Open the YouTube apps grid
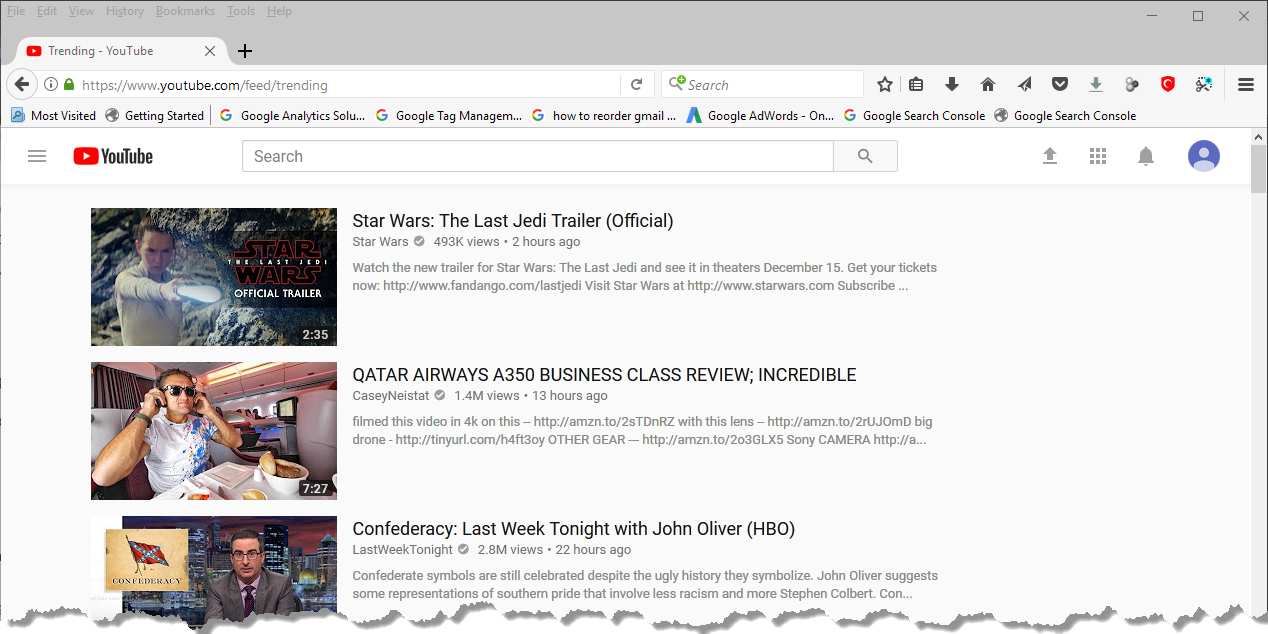The image size is (1268, 634). 1098,156
